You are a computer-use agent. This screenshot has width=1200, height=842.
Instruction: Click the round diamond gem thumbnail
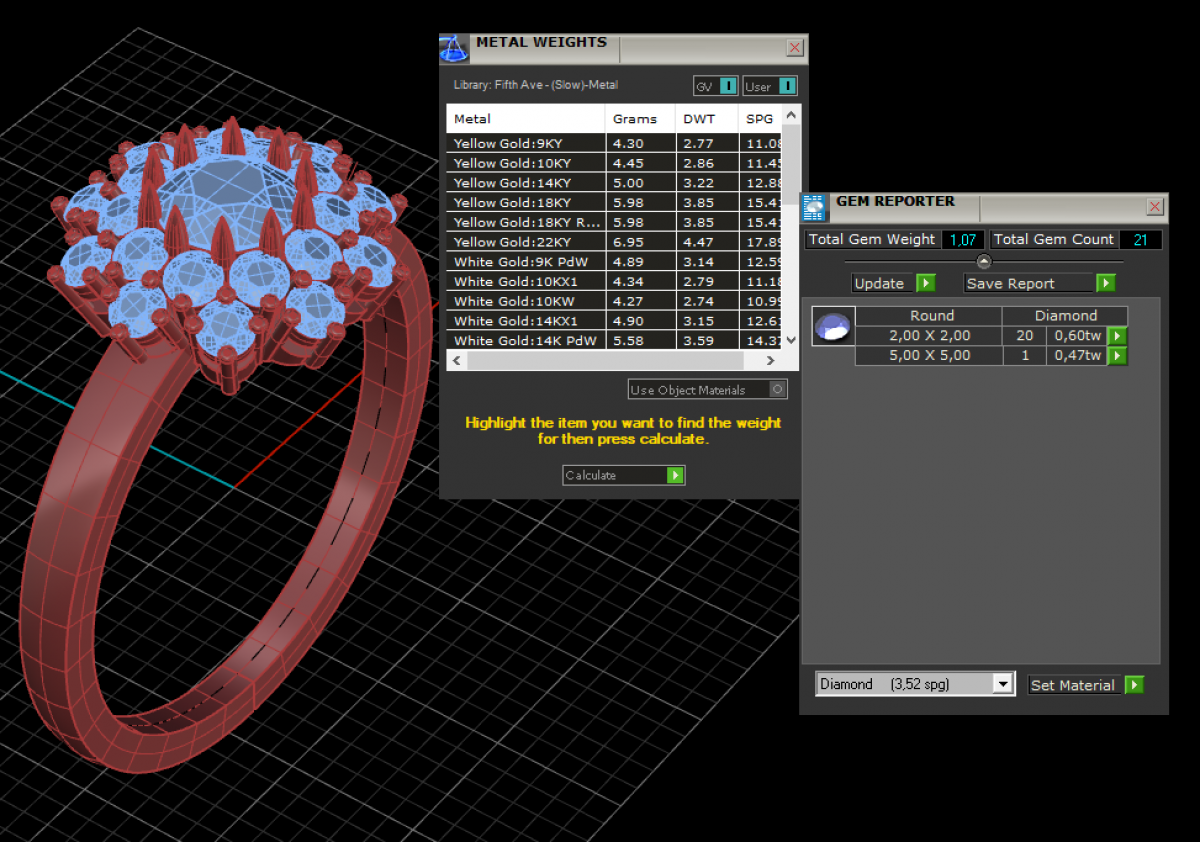(x=833, y=326)
